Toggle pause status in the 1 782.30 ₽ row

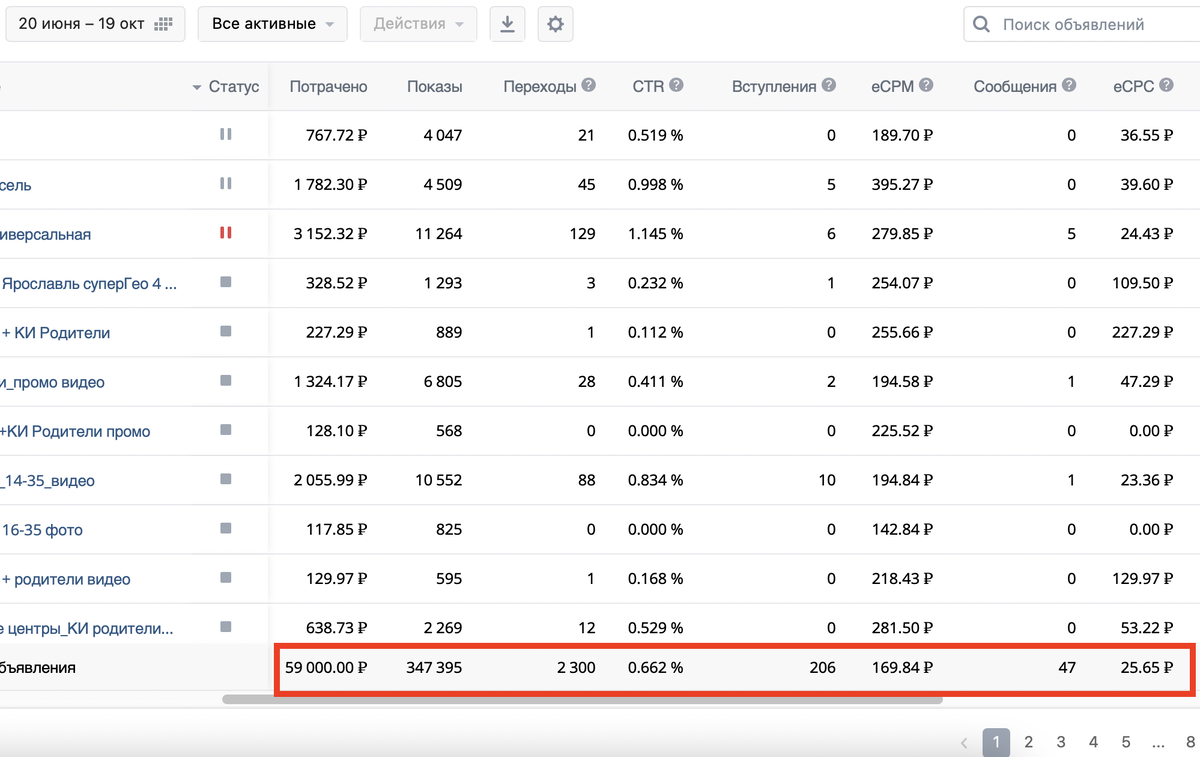[x=225, y=183]
